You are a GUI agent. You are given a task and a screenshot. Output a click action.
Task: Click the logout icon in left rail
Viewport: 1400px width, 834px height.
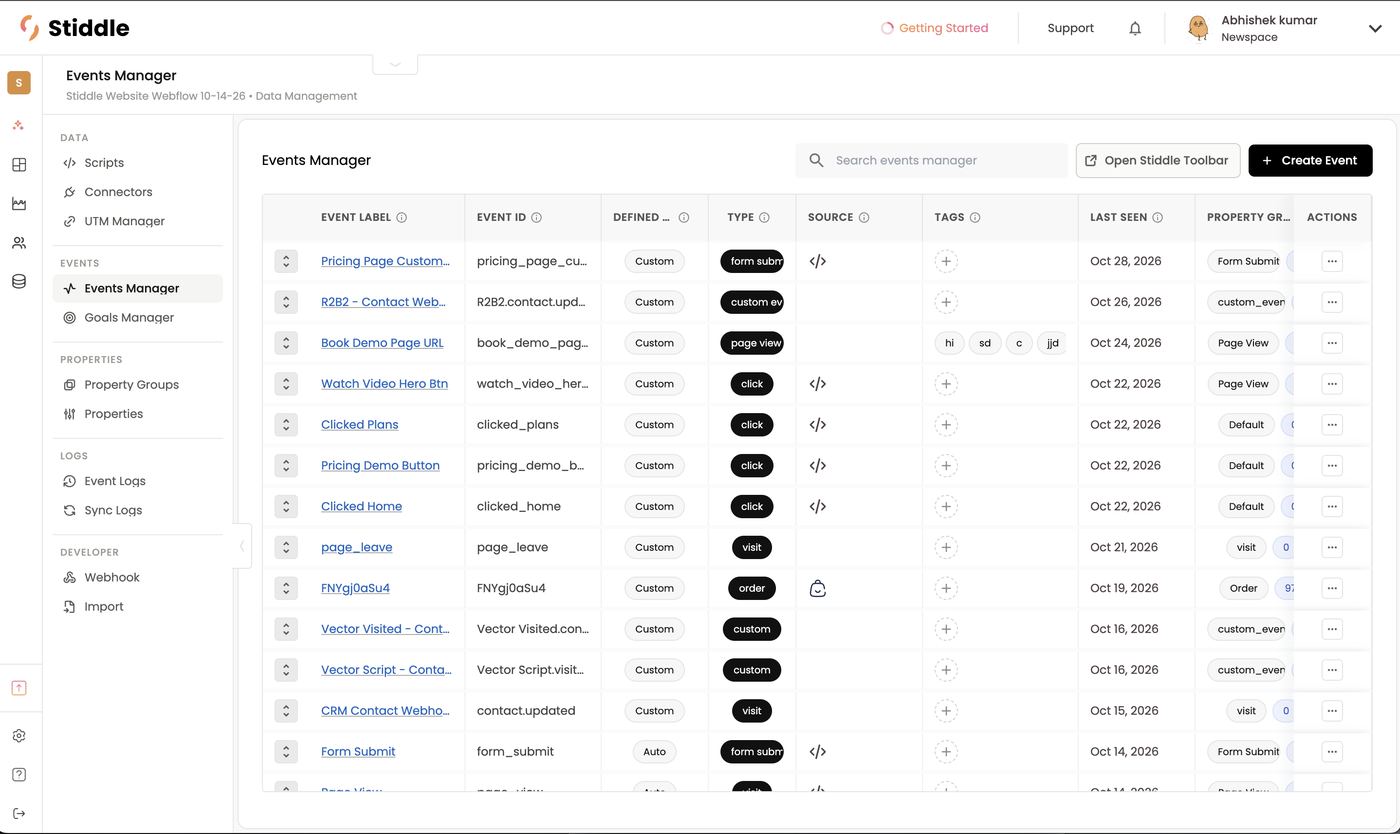click(x=19, y=814)
